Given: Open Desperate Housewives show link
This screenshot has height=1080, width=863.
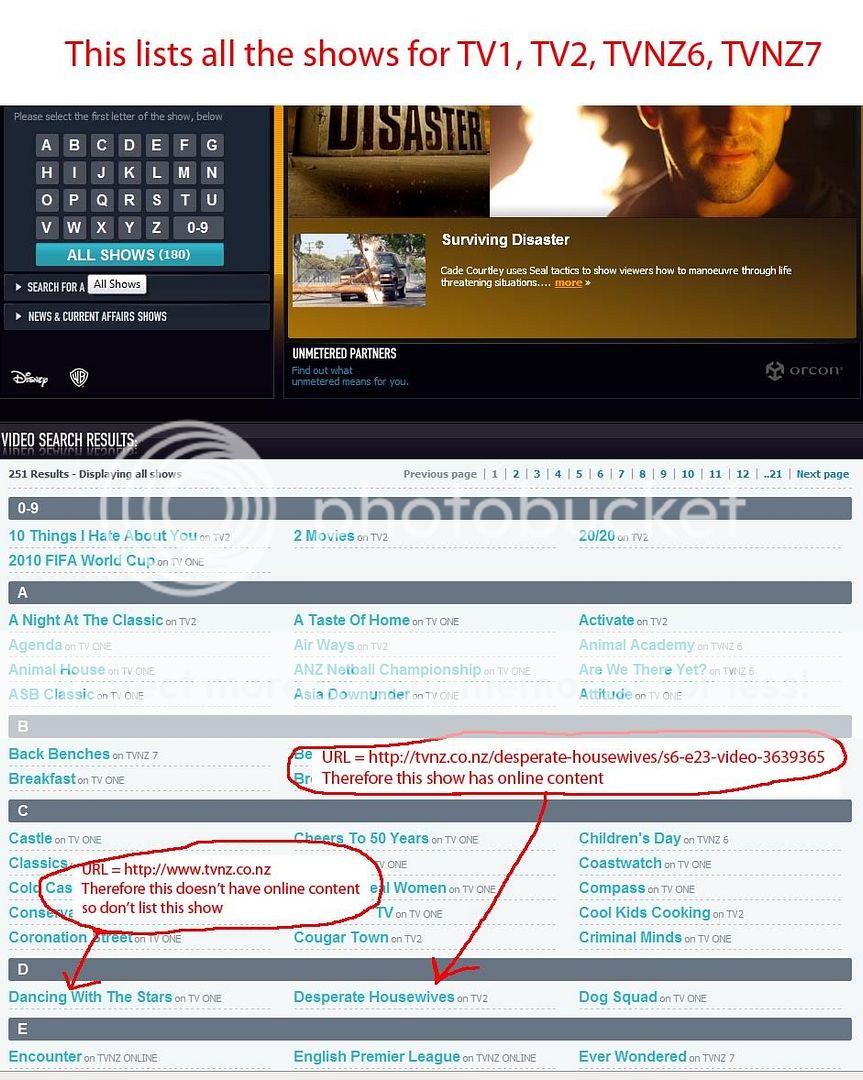Looking at the screenshot, I should pos(375,997).
